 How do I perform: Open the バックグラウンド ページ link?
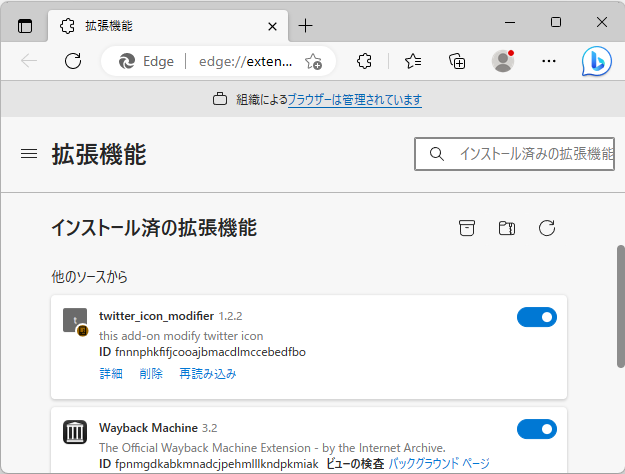(x=439, y=463)
